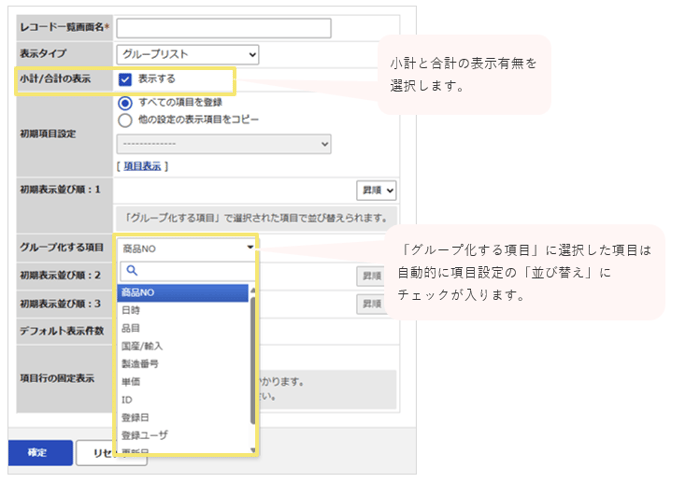Toggle the 表示する checkbox for 小計/合計
700x483 pixels.
[125, 79]
